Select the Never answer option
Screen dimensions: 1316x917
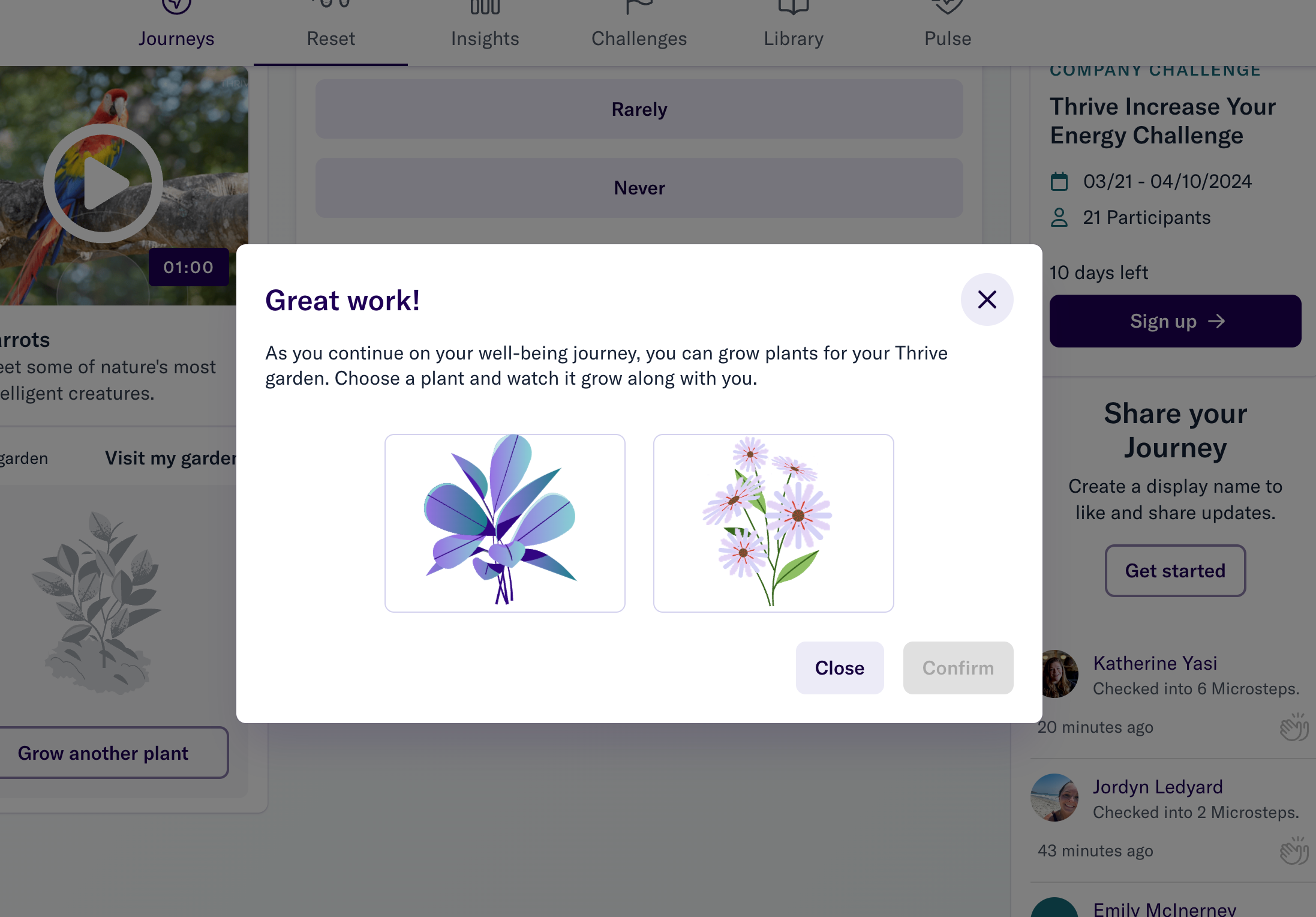(x=639, y=188)
